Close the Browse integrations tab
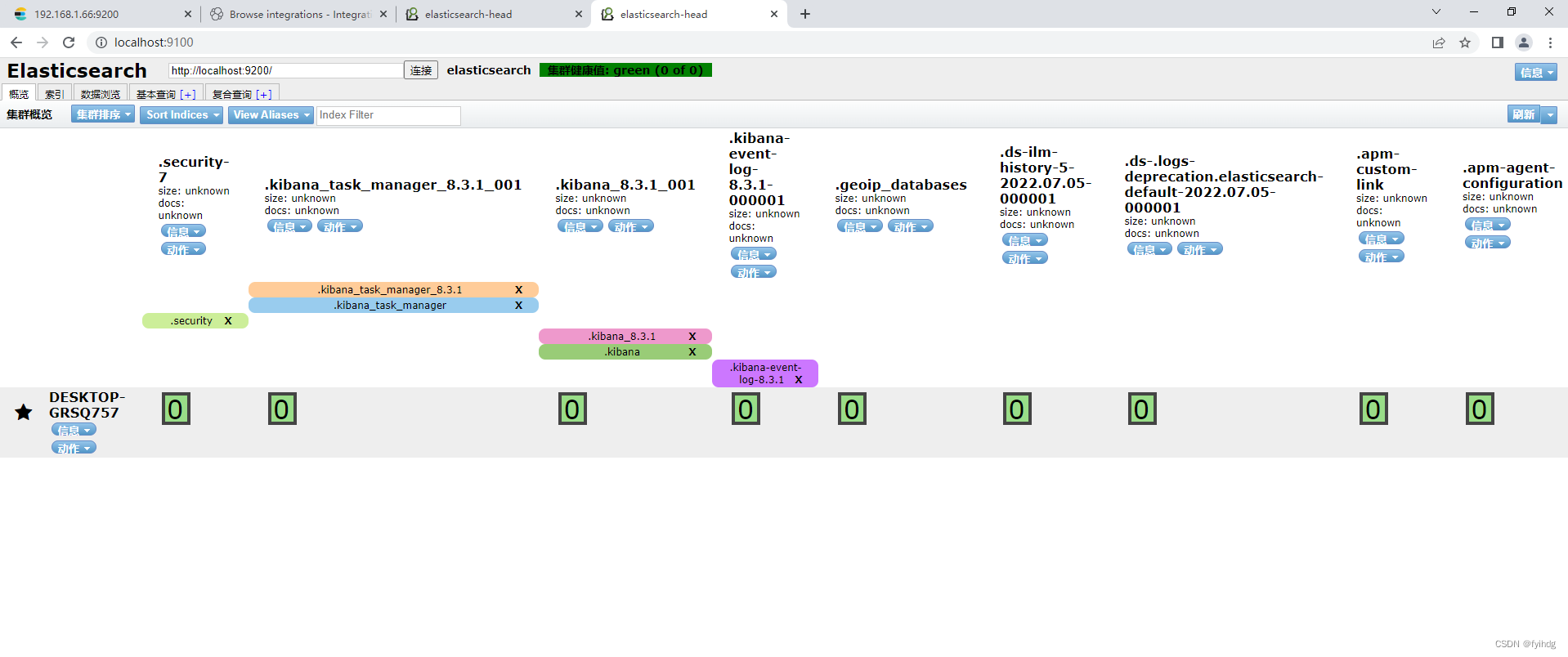The width and height of the screenshot is (1568, 657). click(383, 14)
